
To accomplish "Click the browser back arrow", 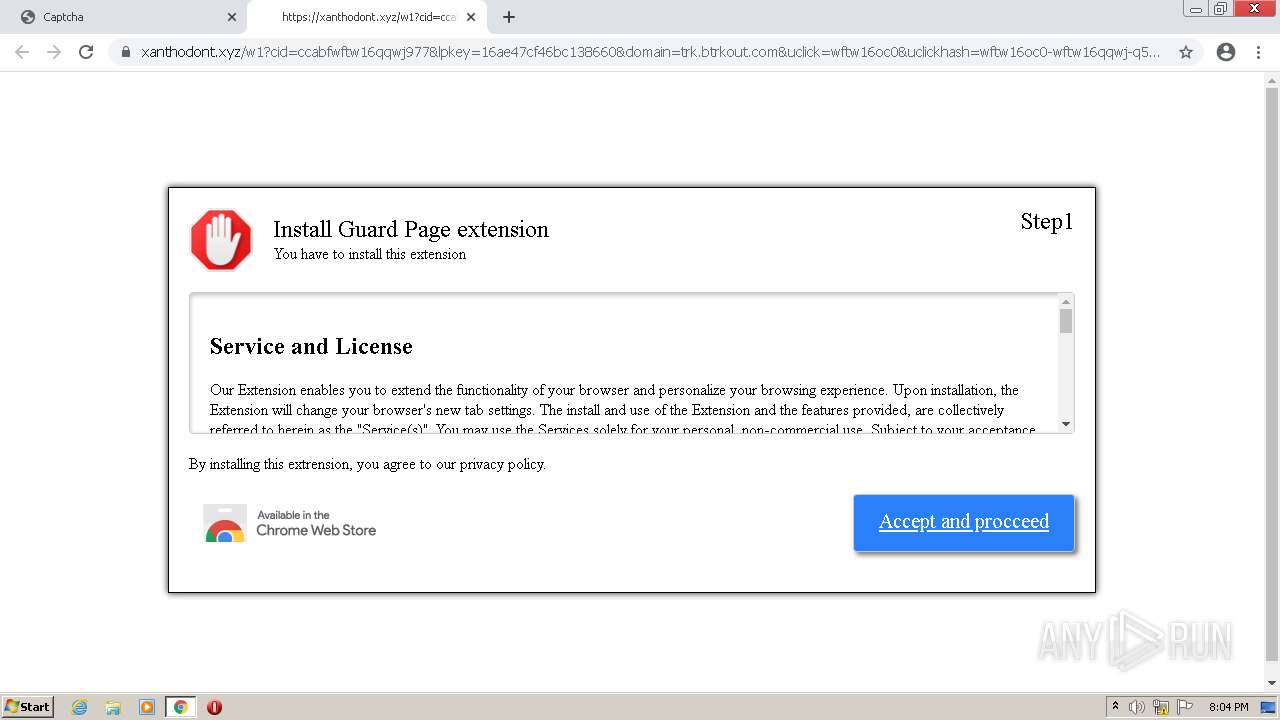I will pos(22,52).
